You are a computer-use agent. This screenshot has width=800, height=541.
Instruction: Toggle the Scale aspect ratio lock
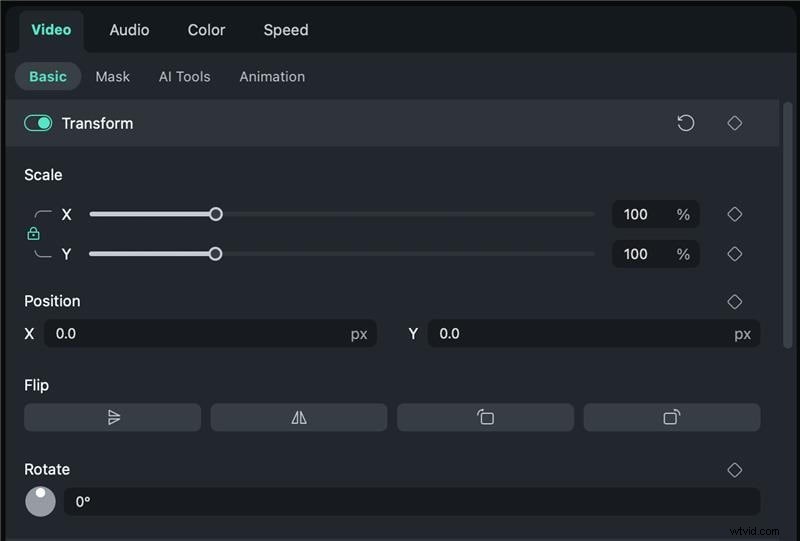coord(33,234)
